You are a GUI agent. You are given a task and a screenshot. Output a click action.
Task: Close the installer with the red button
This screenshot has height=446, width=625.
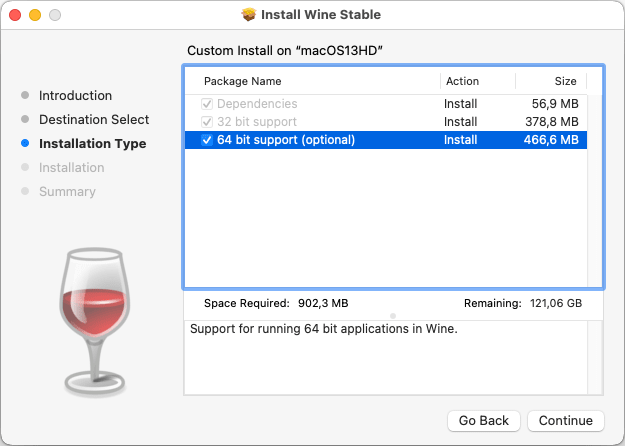point(15,15)
